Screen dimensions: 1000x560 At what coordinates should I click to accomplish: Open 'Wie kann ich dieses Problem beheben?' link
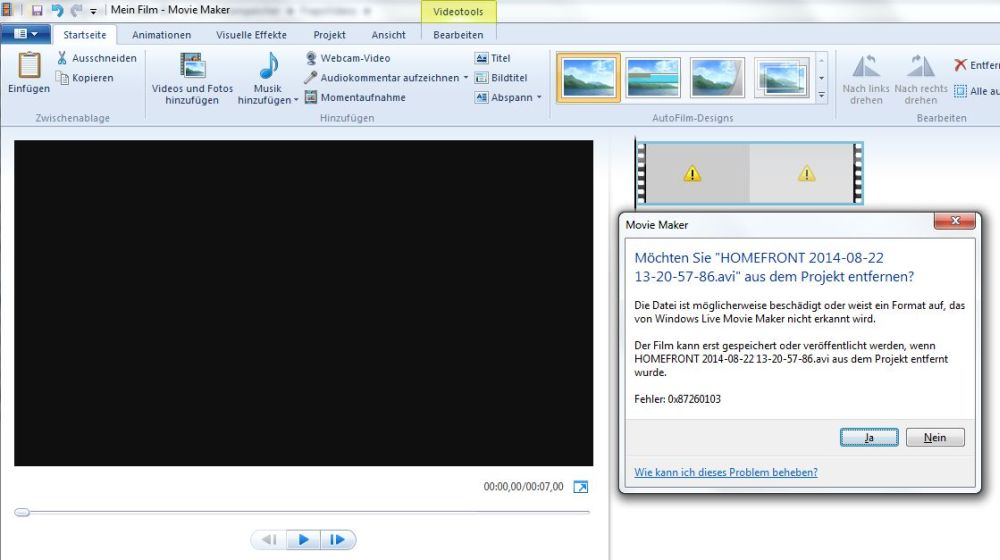[x=726, y=473]
